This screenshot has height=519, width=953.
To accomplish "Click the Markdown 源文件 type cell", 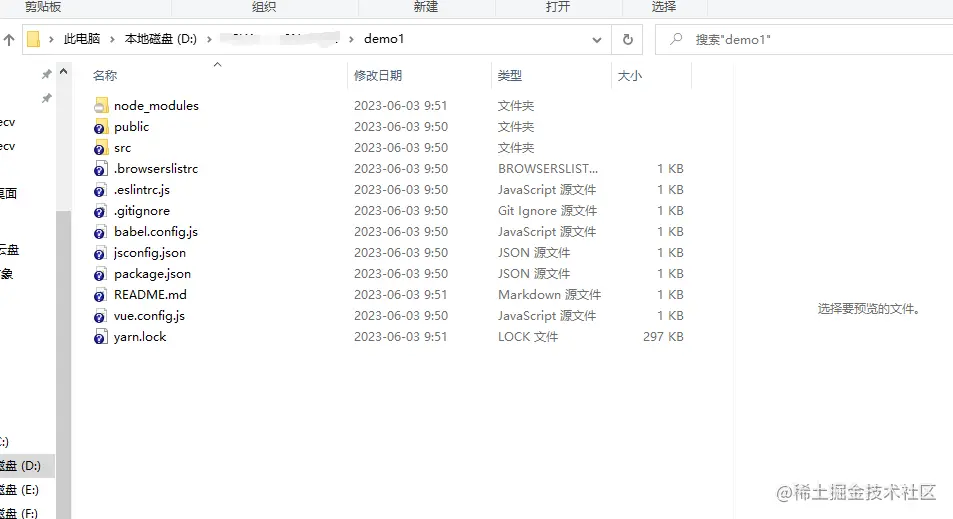I will (549, 295).
